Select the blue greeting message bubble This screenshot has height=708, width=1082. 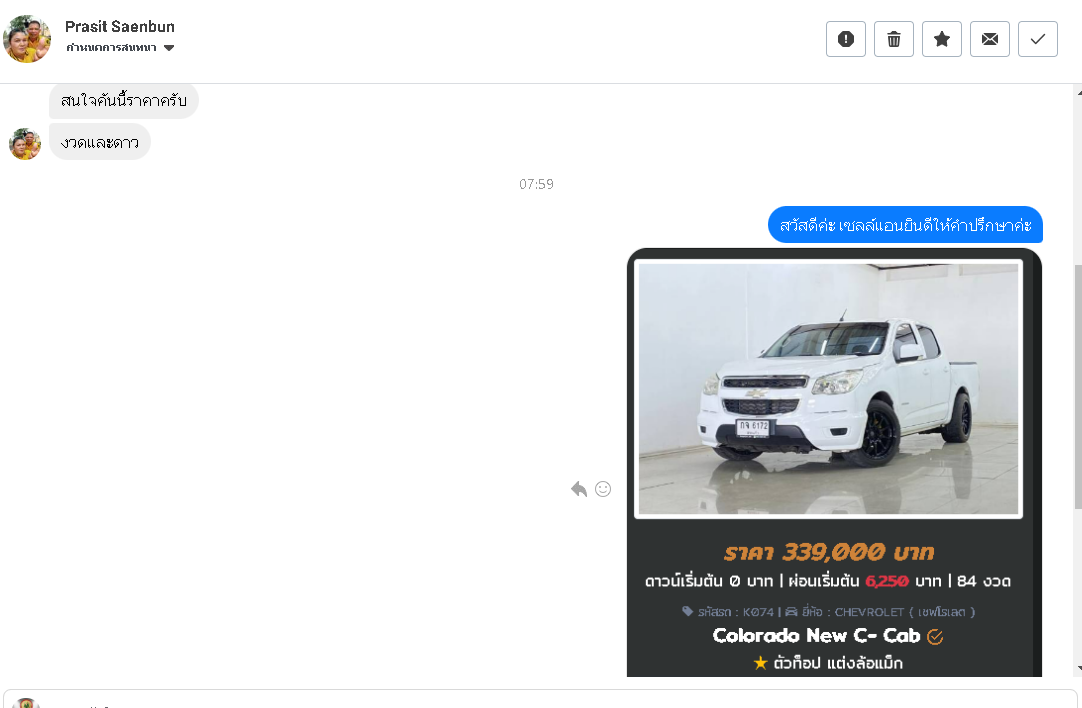[905, 225]
